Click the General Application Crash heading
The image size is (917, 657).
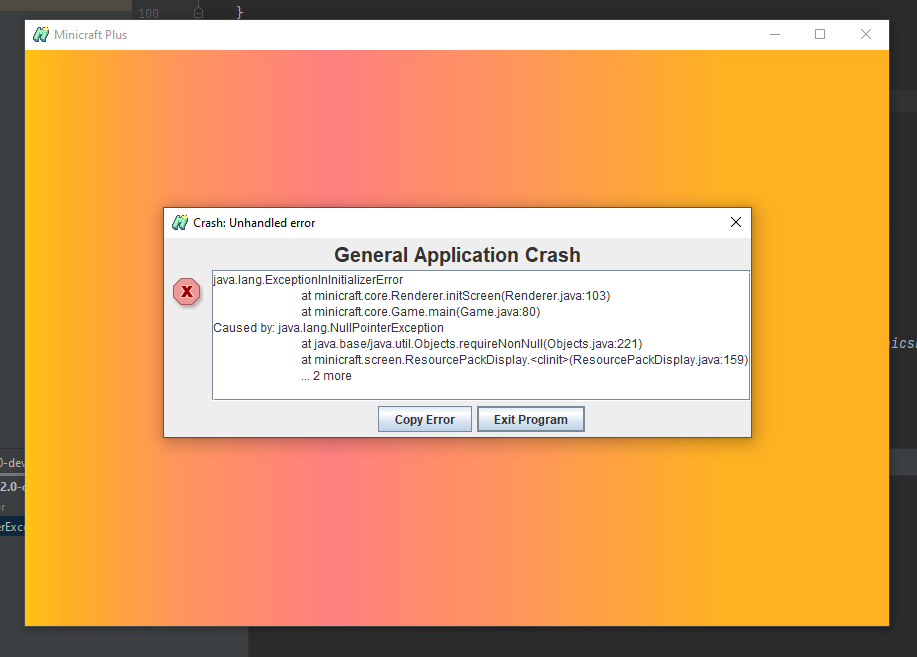coord(457,255)
